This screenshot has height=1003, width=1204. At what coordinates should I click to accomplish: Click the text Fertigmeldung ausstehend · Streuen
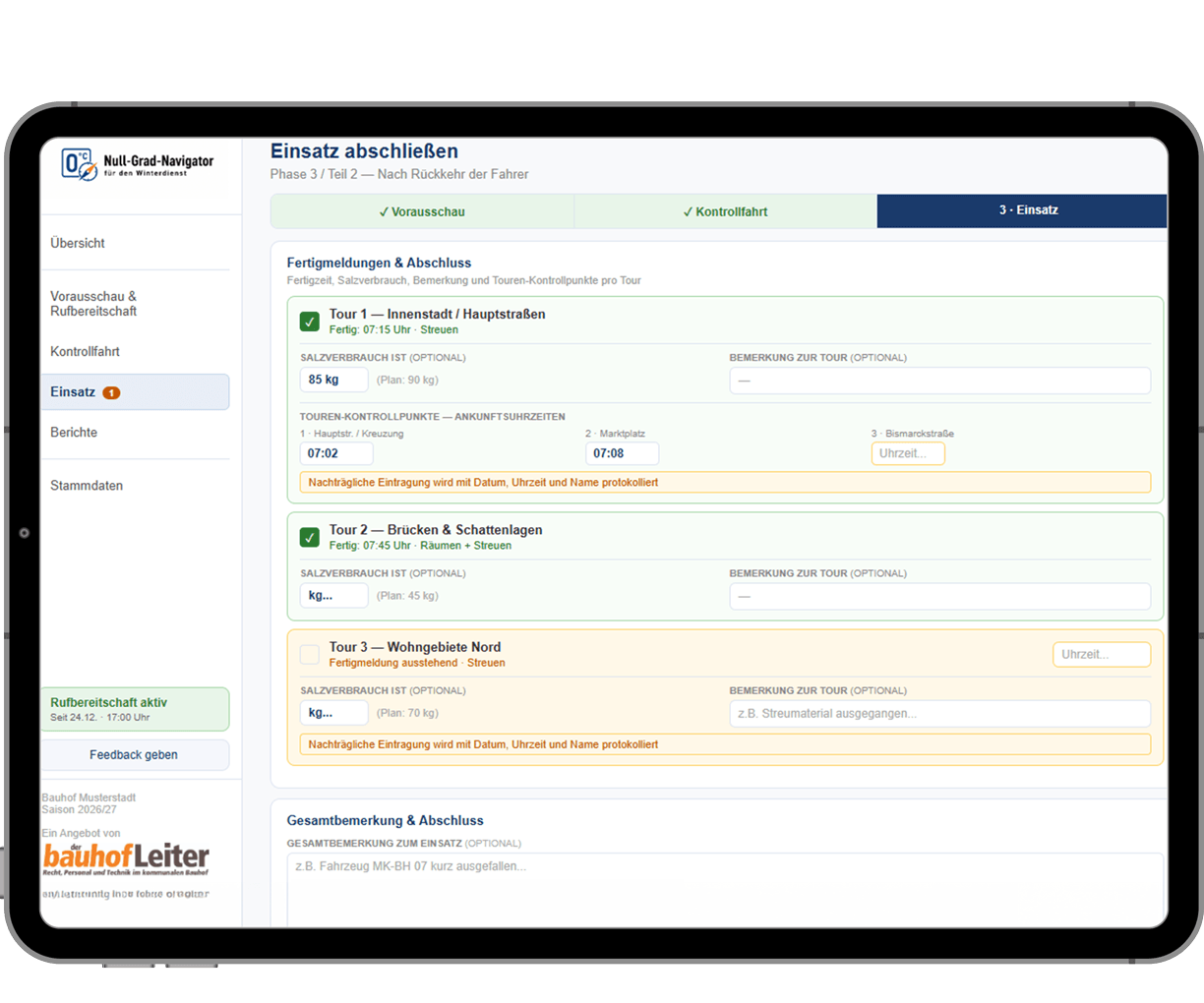tap(417, 663)
